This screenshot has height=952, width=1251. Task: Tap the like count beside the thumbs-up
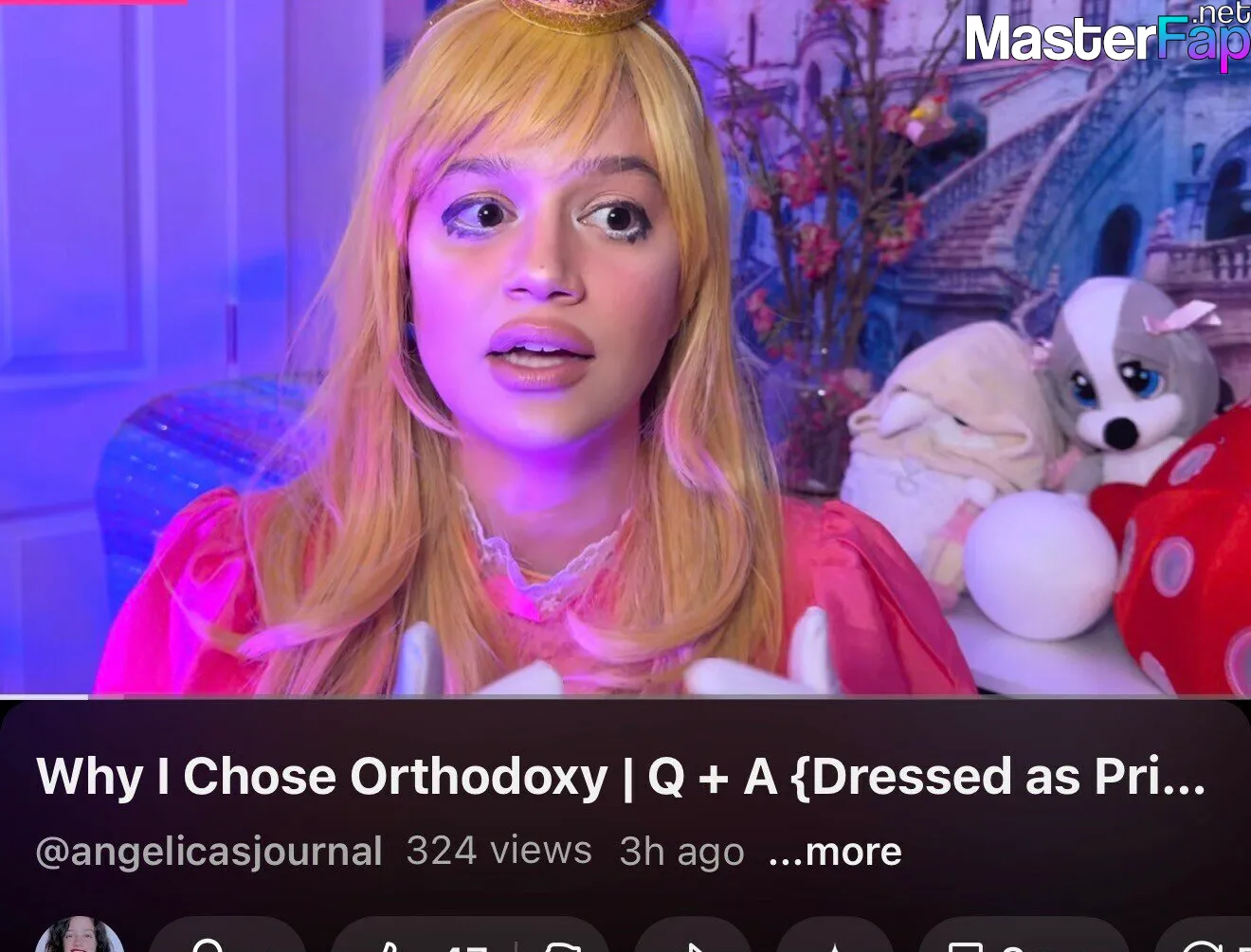(x=468, y=943)
